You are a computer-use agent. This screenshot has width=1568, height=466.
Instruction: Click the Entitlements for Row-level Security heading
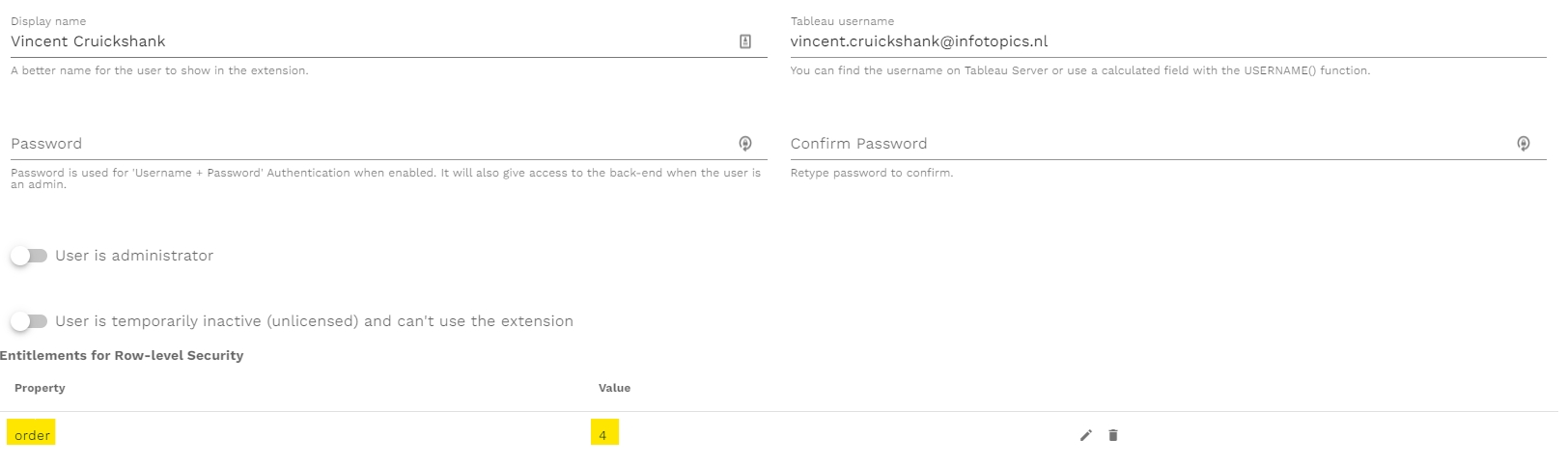pyautogui.click(x=122, y=356)
